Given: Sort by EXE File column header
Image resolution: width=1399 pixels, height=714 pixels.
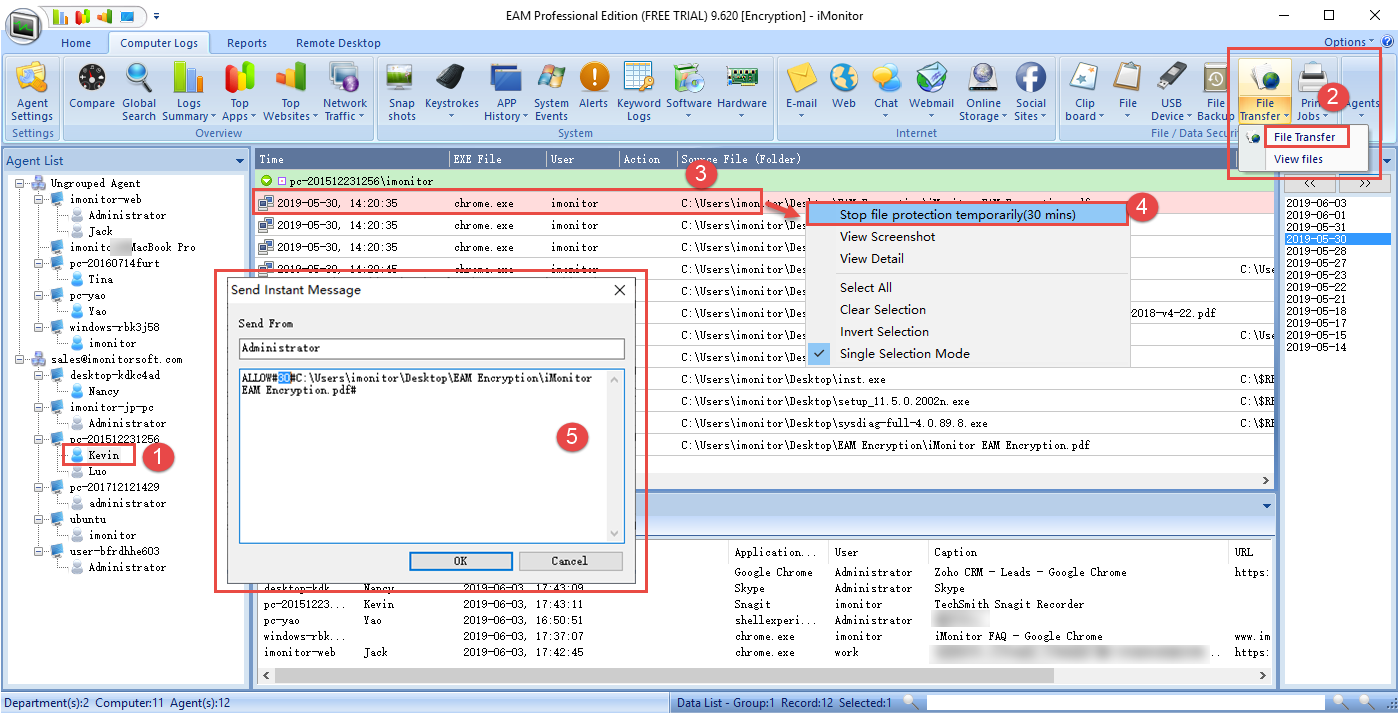Looking at the screenshot, I should [x=497, y=159].
